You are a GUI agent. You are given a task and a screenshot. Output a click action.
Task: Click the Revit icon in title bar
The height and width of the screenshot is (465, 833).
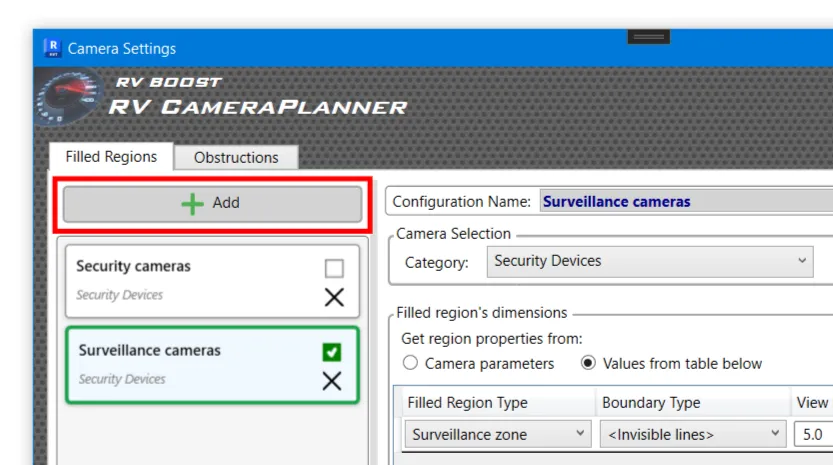coord(52,48)
